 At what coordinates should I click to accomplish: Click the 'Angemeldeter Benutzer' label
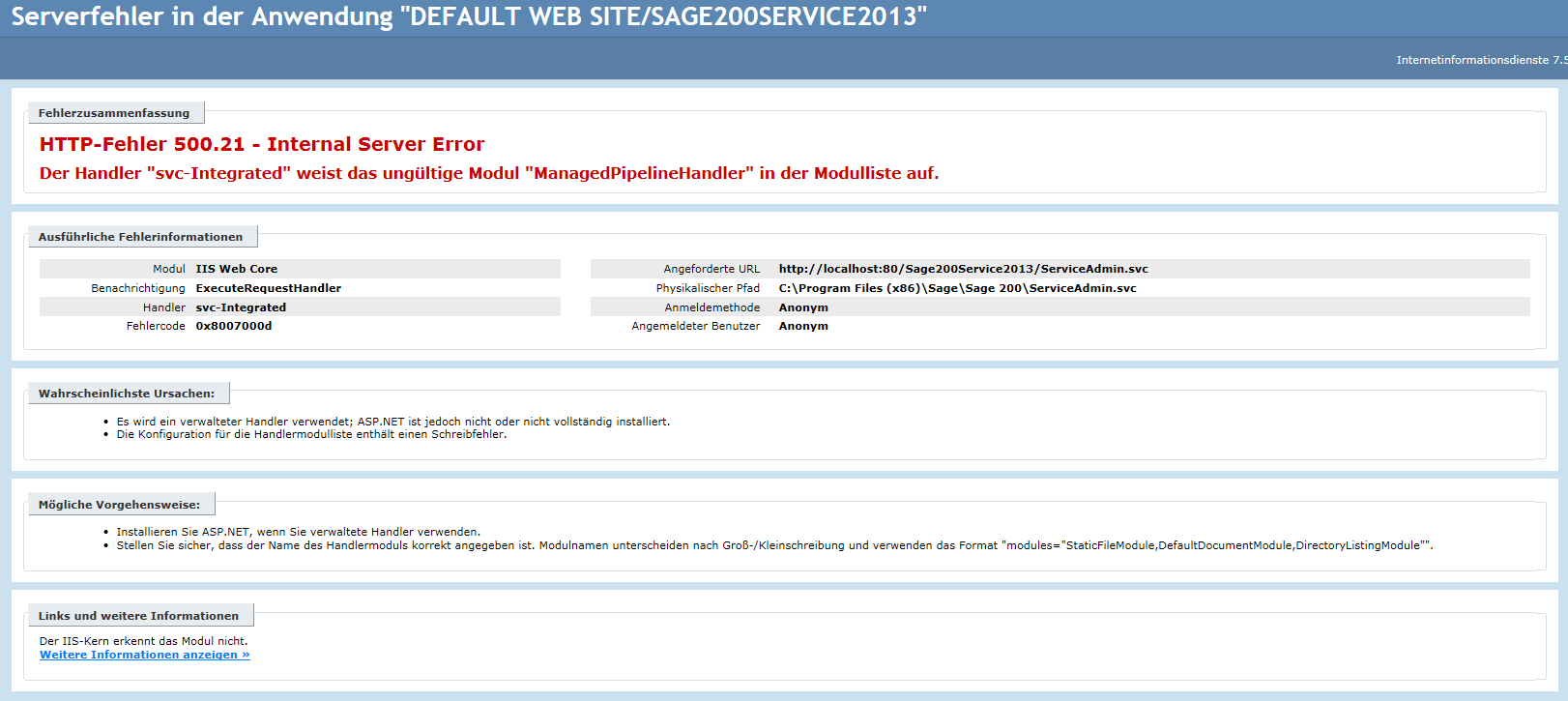696,326
